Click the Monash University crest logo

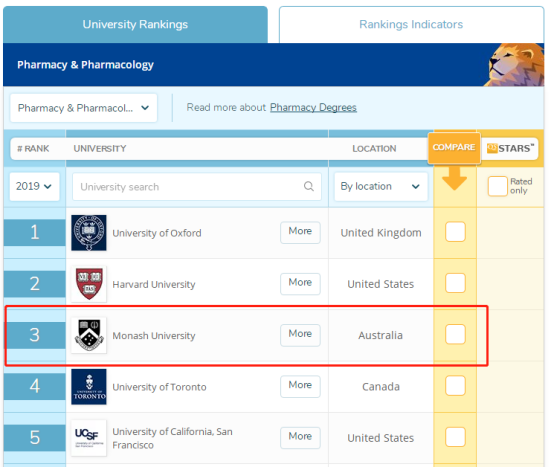click(x=89, y=335)
